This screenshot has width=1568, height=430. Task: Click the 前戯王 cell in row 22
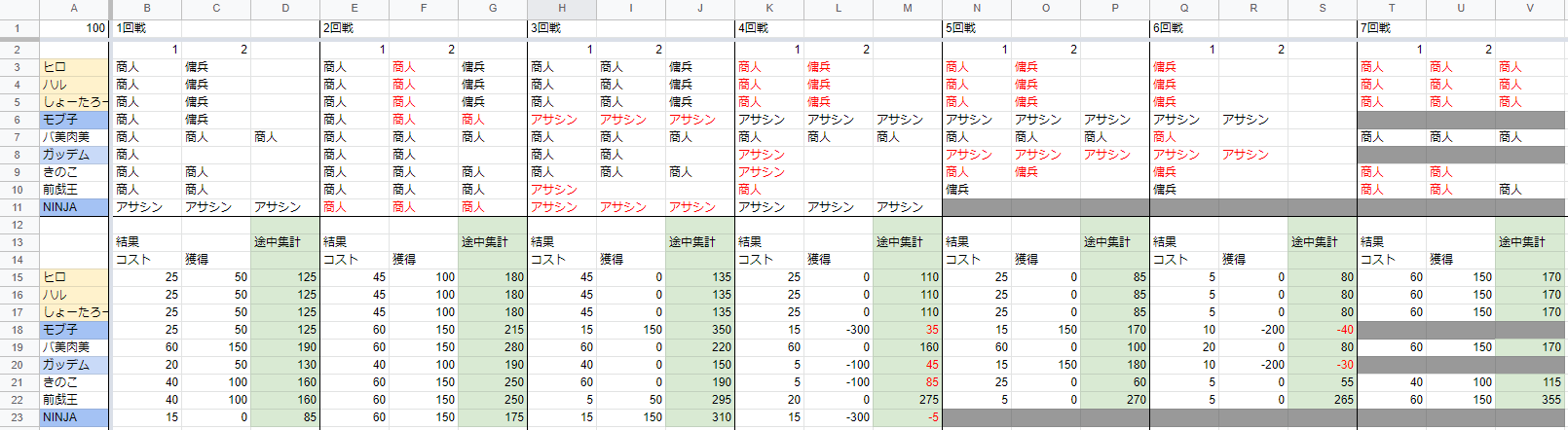pos(74,400)
